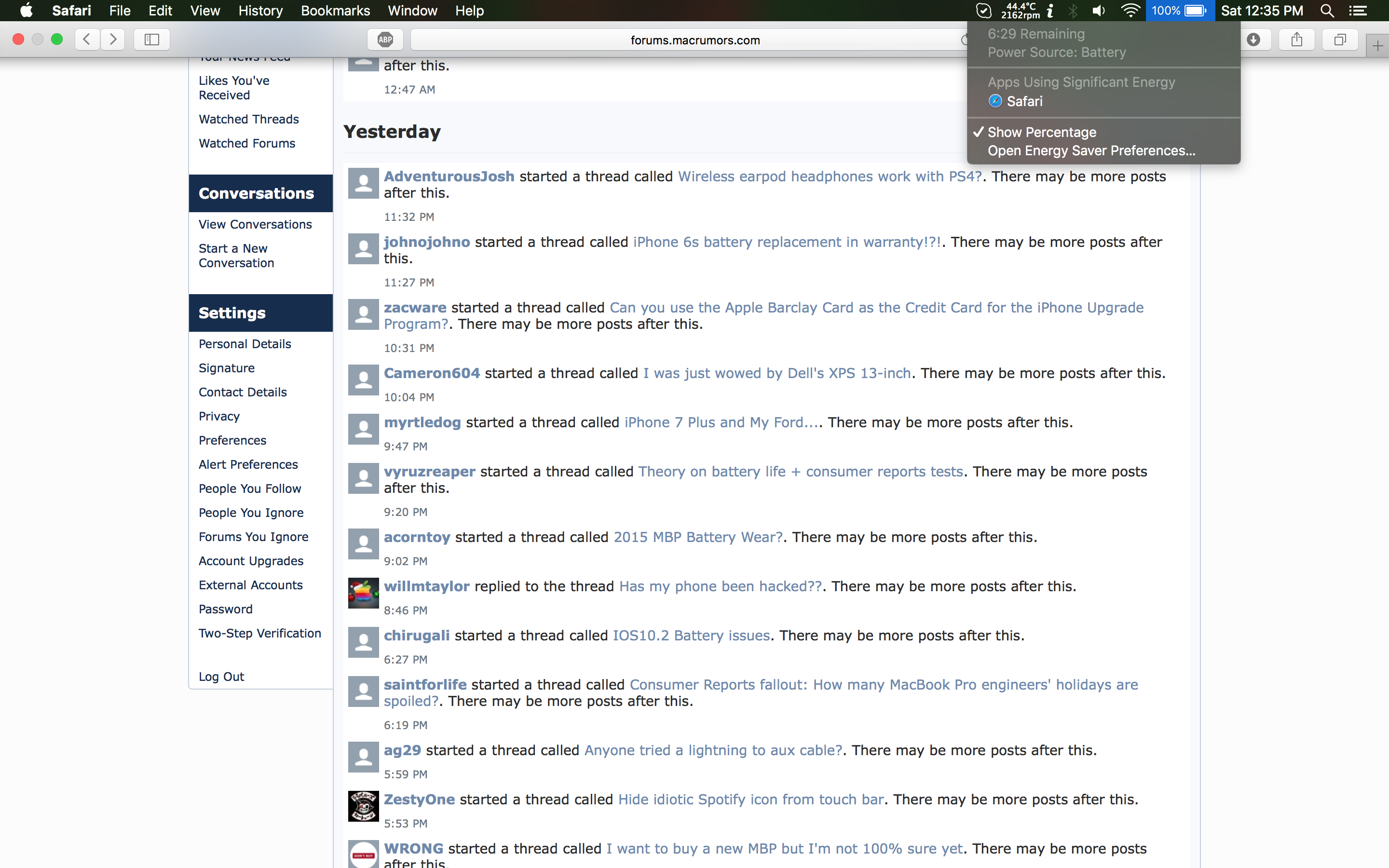Go forward in Safari

[x=113, y=39]
